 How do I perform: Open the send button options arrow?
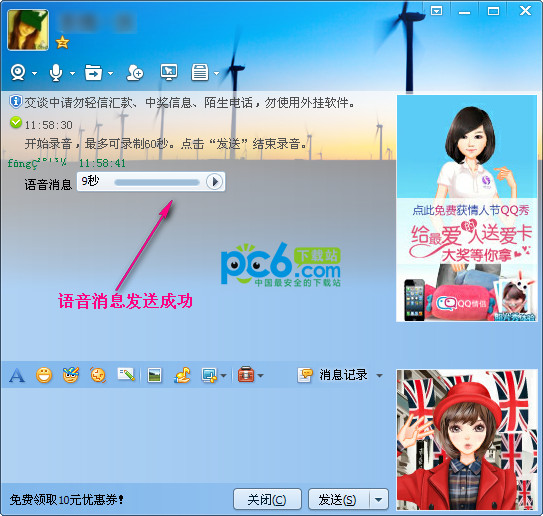click(x=379, y=499)
